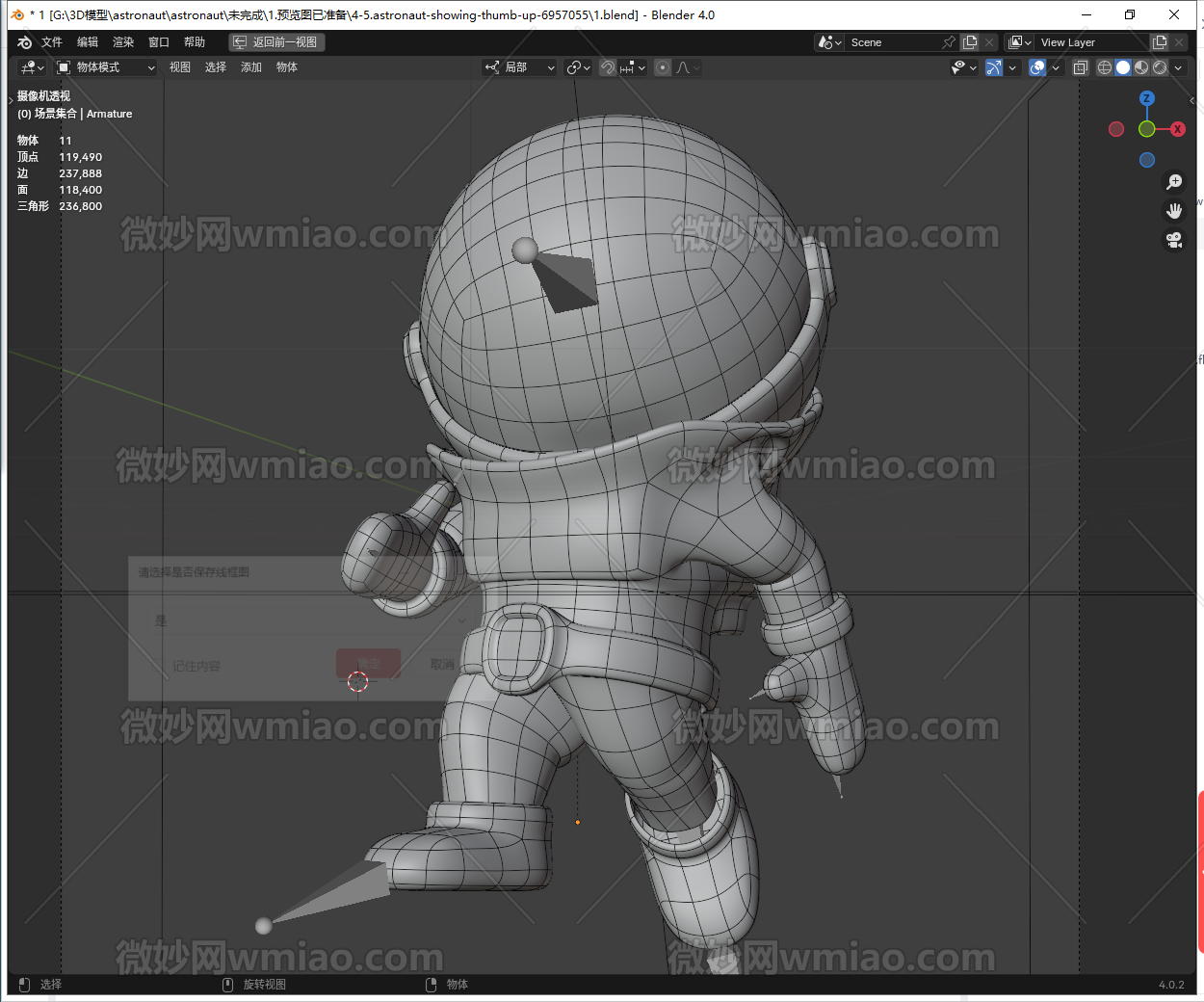Open the proportional falloff curve dropdown

pyautogui.click(x=688, y=67)
